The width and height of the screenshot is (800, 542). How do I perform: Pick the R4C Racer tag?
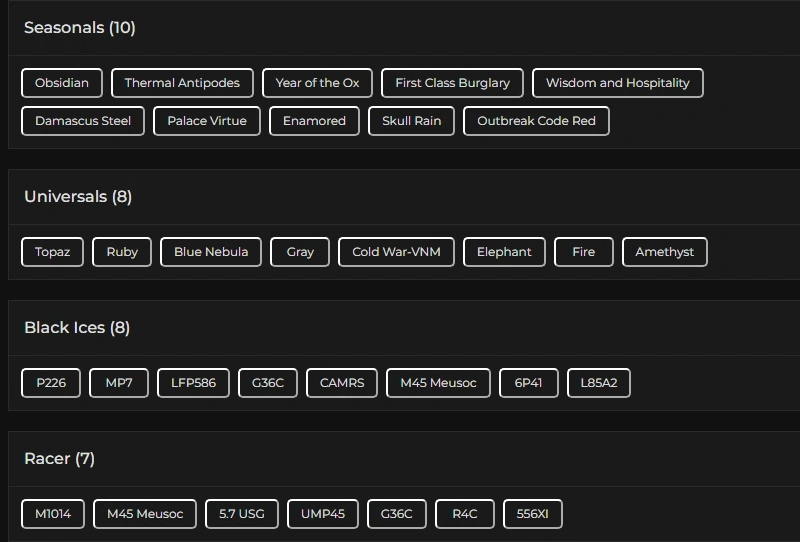point(465,514)
